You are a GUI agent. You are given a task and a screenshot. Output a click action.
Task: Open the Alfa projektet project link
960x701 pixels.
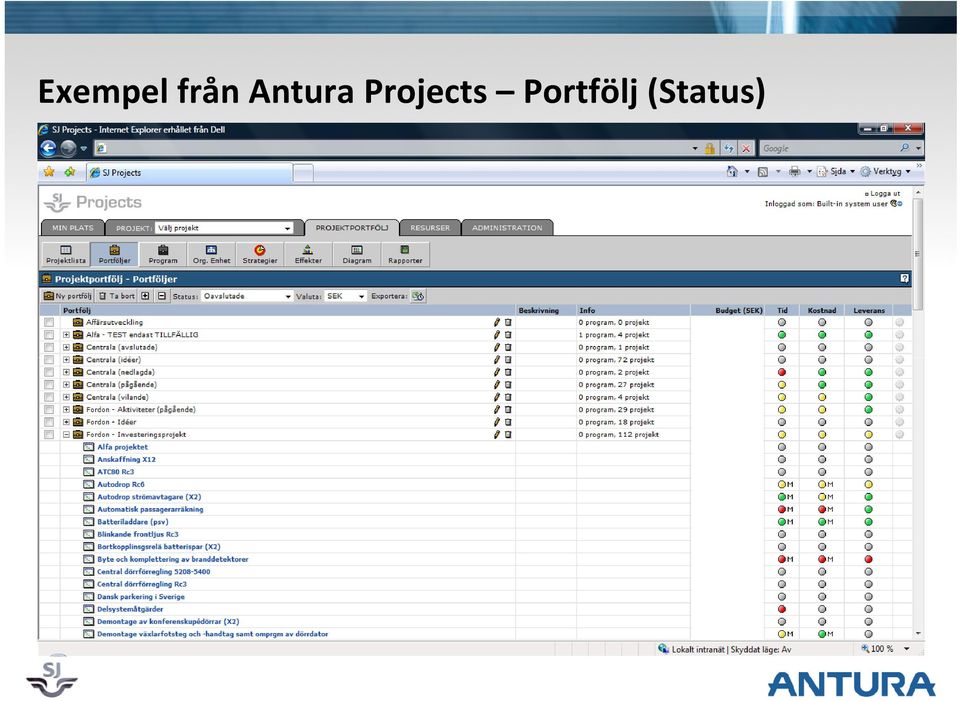(x=122, y=447)
